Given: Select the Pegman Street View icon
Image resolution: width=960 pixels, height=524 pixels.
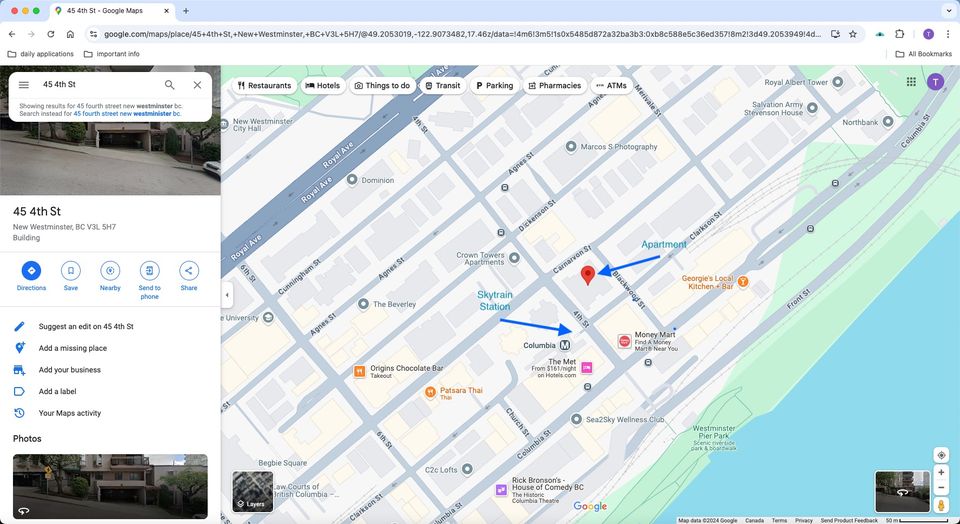Looking at the screenshot, I should pyautogui.click(x=941, y=505).
